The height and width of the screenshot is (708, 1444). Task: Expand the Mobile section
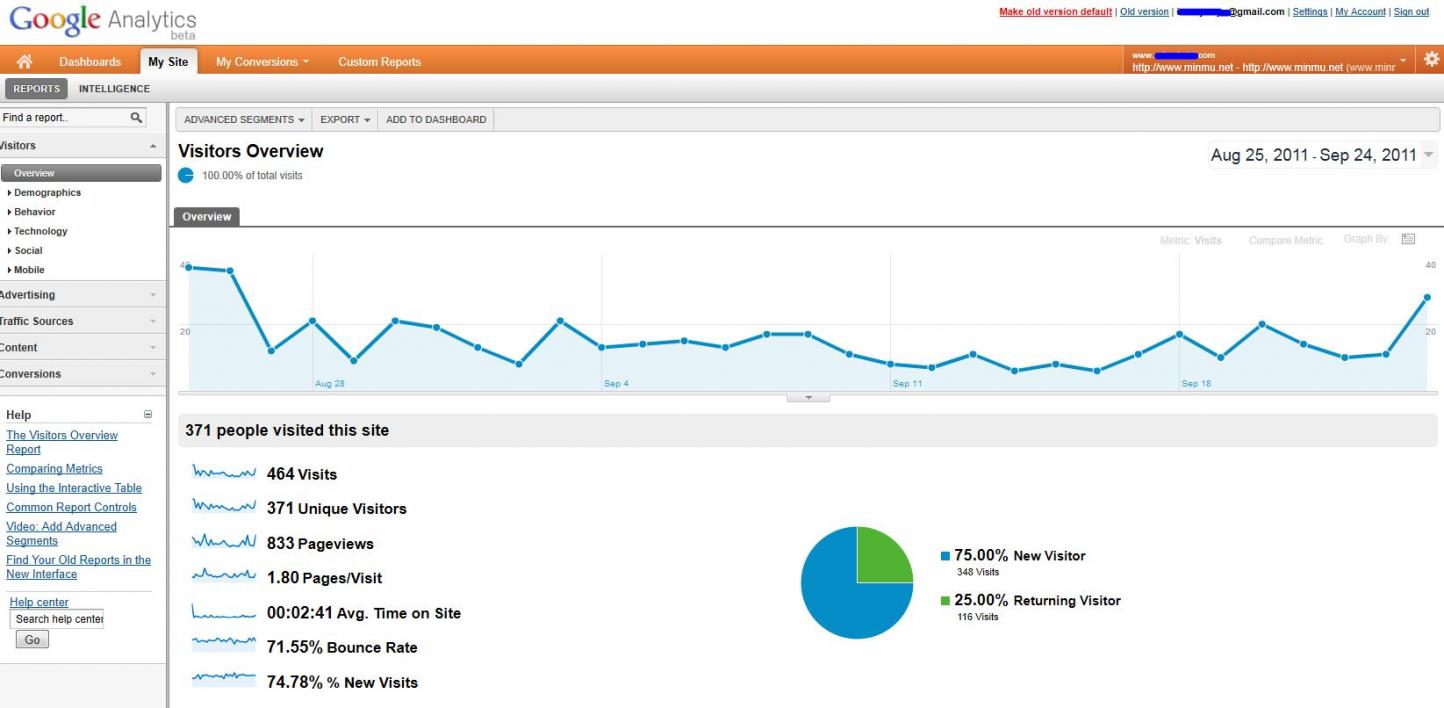27,270
